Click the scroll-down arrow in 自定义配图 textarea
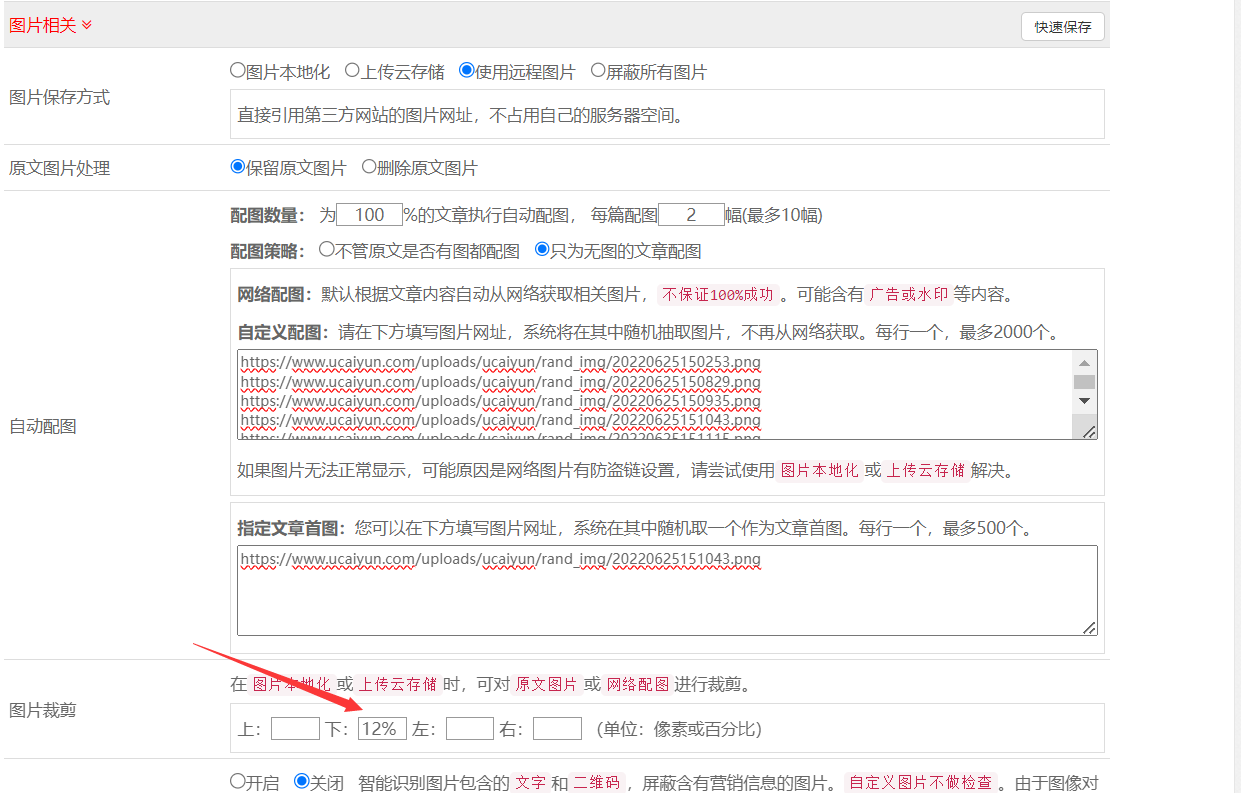The image size is (1241, 793). tap(1084, 400)
